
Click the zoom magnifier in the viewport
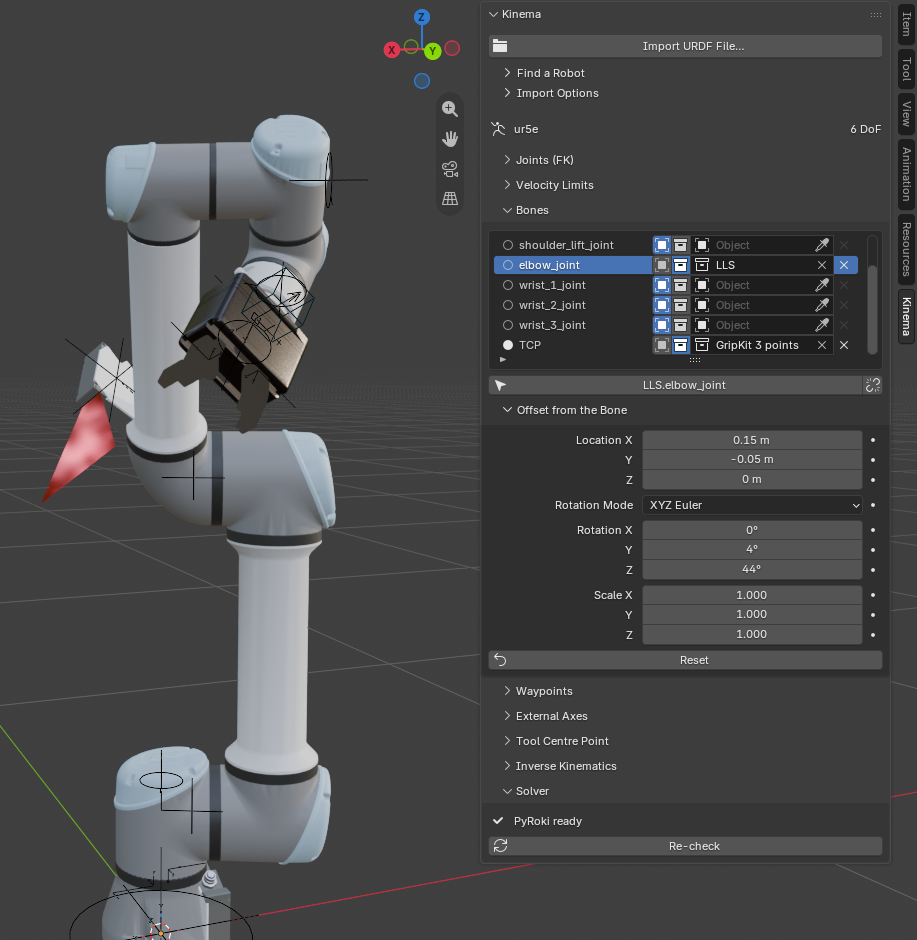450,109
